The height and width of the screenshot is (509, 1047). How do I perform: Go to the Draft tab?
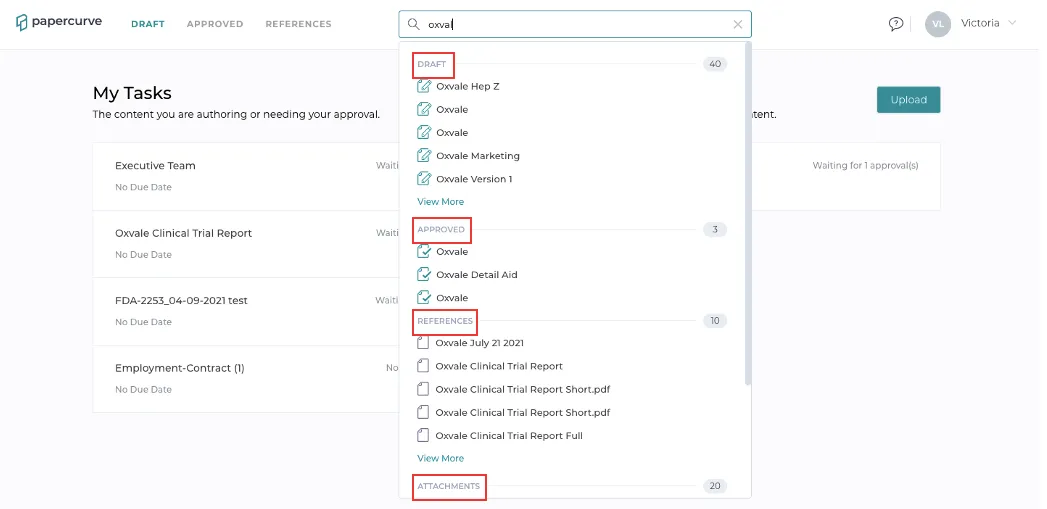(x=148, y=24)
